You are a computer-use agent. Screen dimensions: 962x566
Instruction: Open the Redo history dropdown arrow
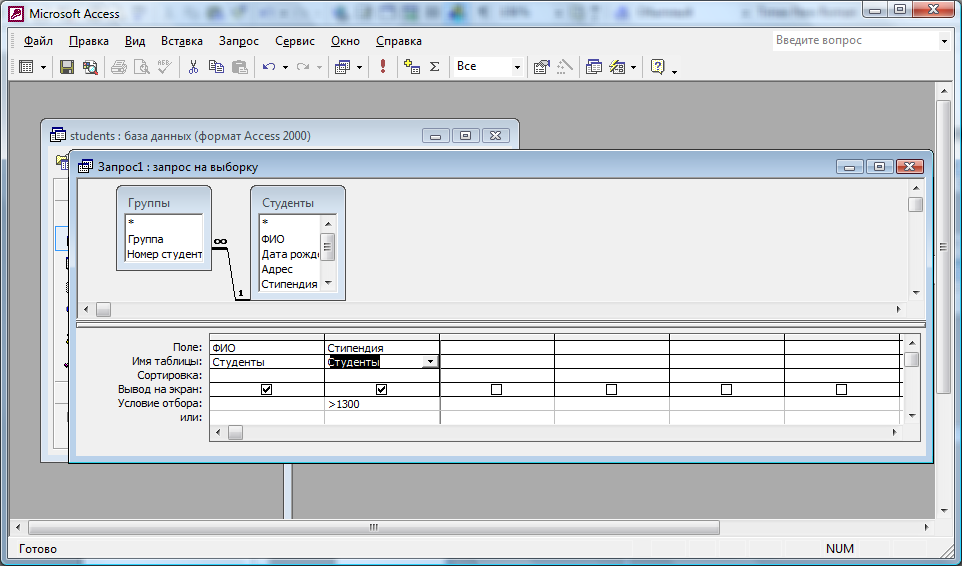(x=319, y=67)
